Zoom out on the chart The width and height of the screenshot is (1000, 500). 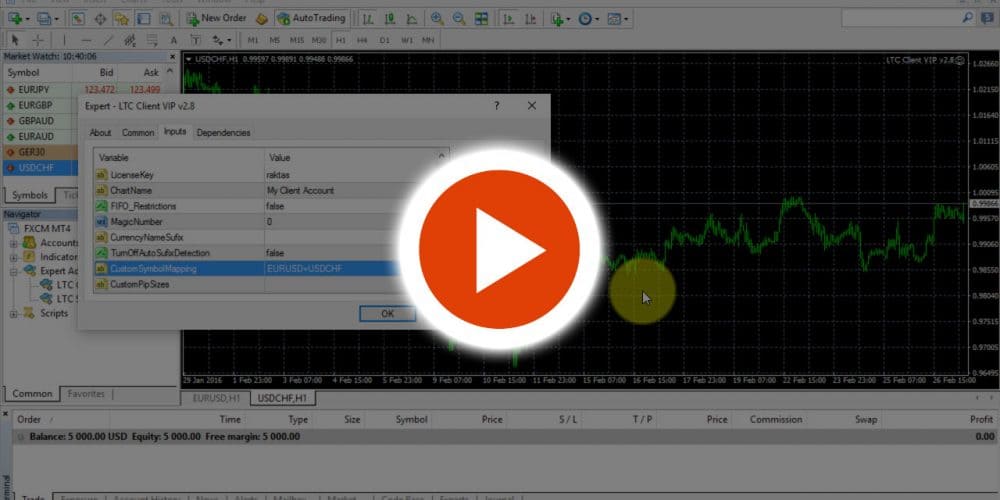pos(459,18)
